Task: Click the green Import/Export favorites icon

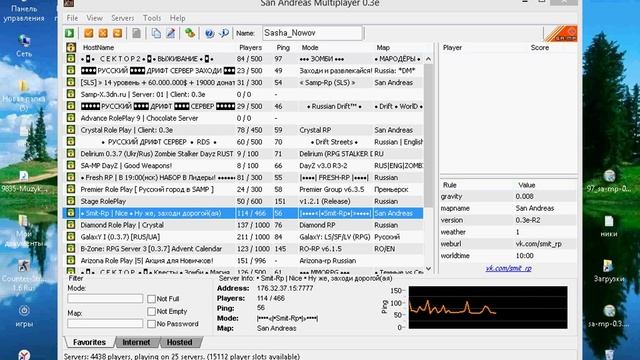Action: pyautogui.click(x=190, y=33)
